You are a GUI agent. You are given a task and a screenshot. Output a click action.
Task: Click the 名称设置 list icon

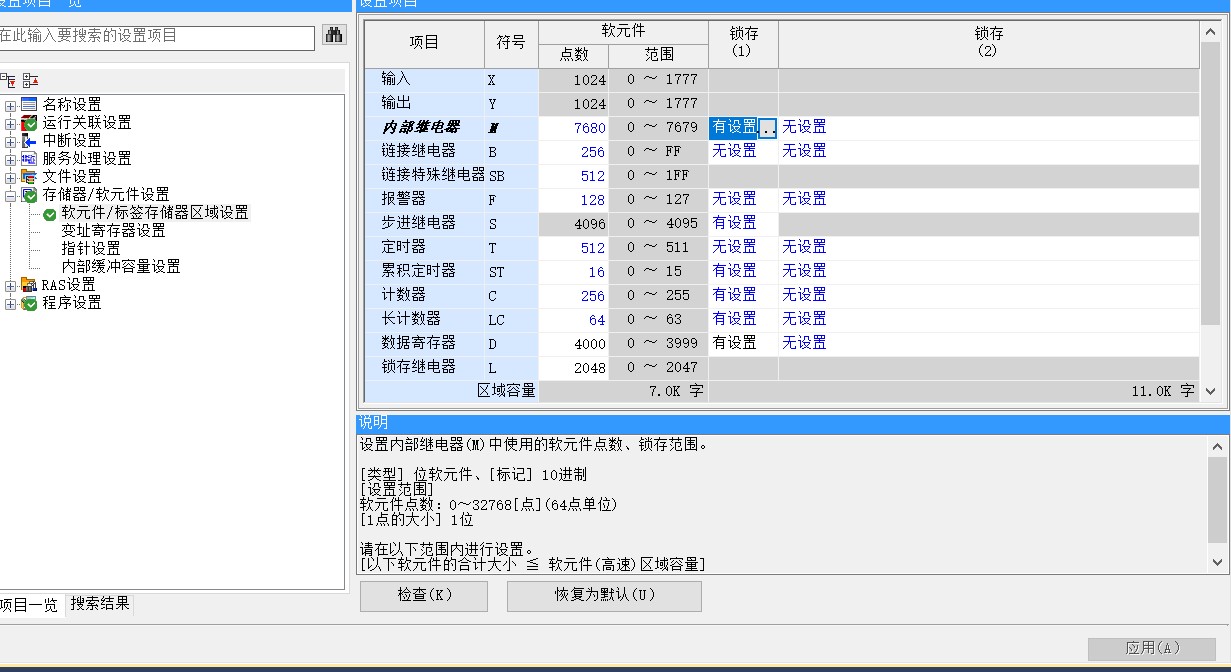29,105
